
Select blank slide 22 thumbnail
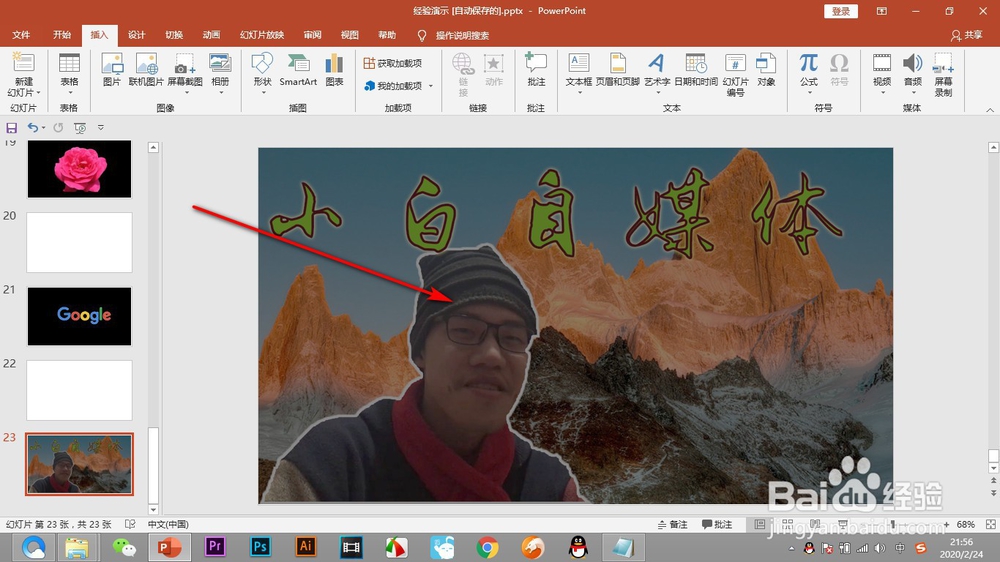point(79,390)
